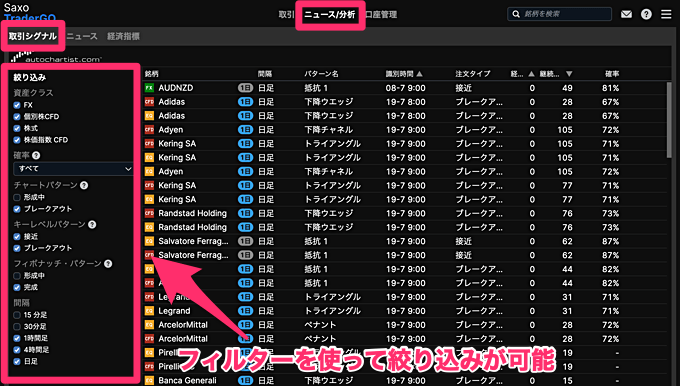Click the EQ badge beside Randstad Holding
Viewport: 680px width, 386px height.
click(x=149, y=227)
